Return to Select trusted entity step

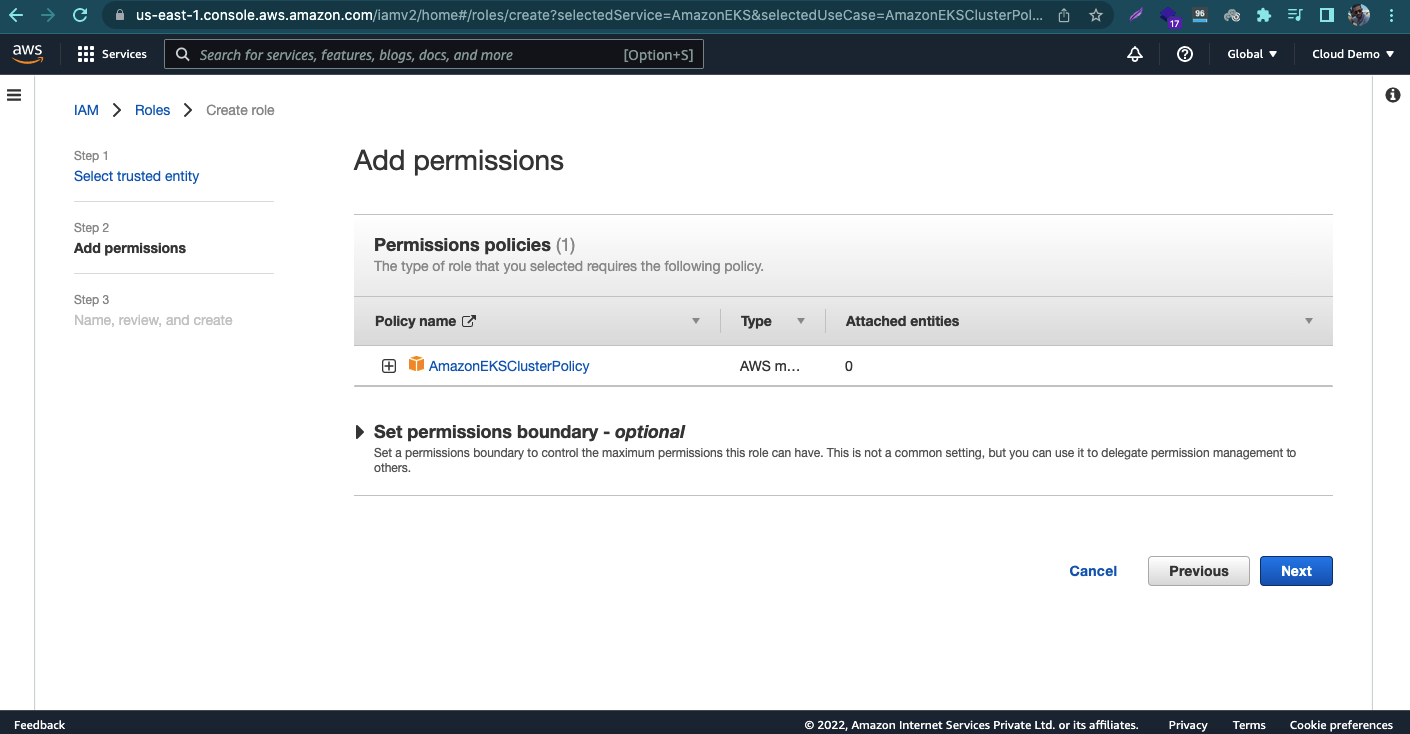coord(136,176)
